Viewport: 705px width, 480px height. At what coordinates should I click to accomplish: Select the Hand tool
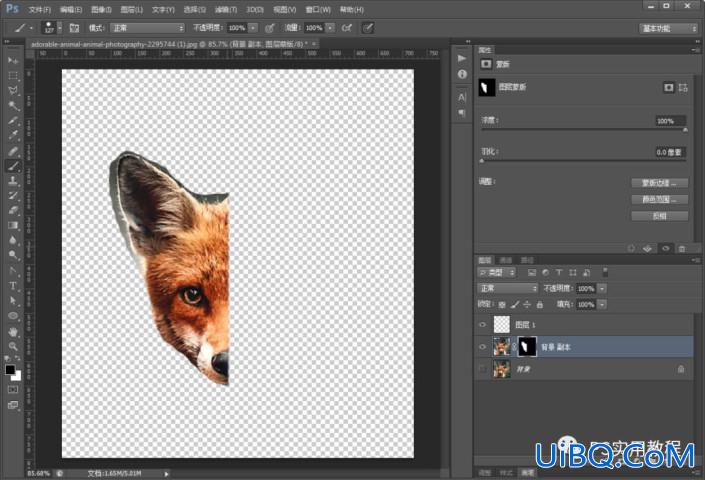point(13,332)
